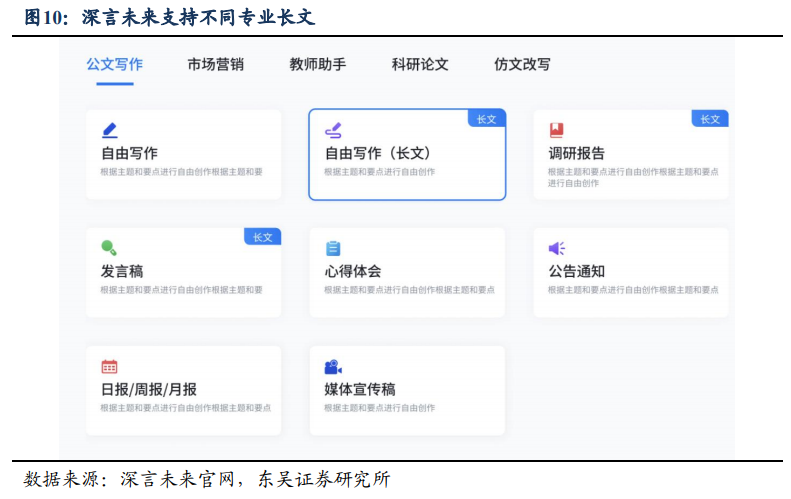Select the 自由写作（长文）card title
791x499 pixels.
click(378, 153)
